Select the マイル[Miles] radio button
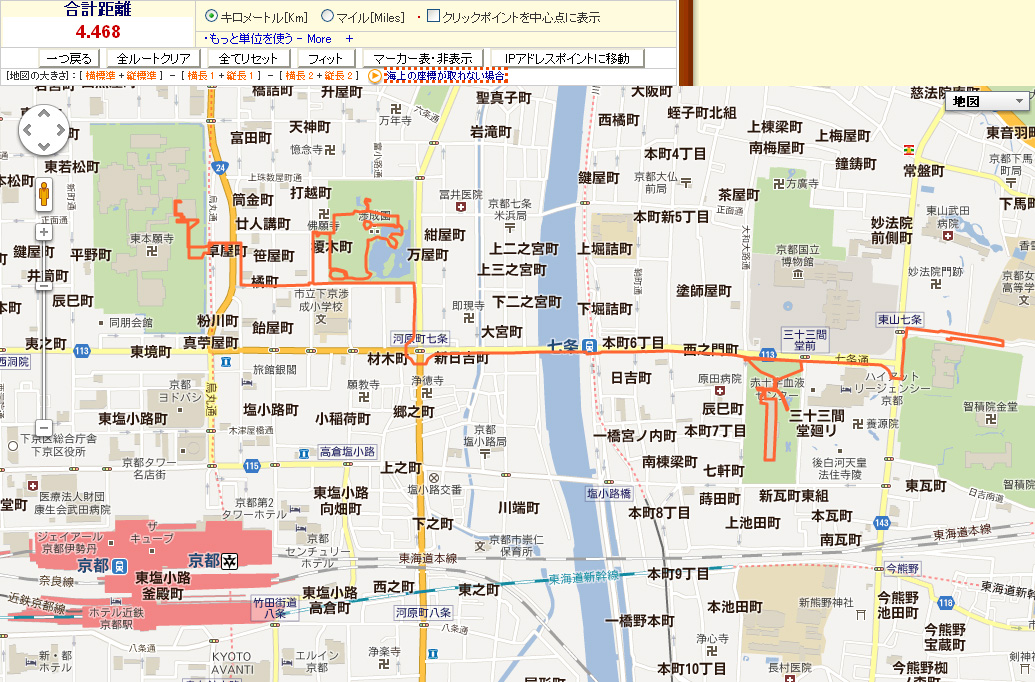Screen dimensions: 1035x682 [328, 17]
